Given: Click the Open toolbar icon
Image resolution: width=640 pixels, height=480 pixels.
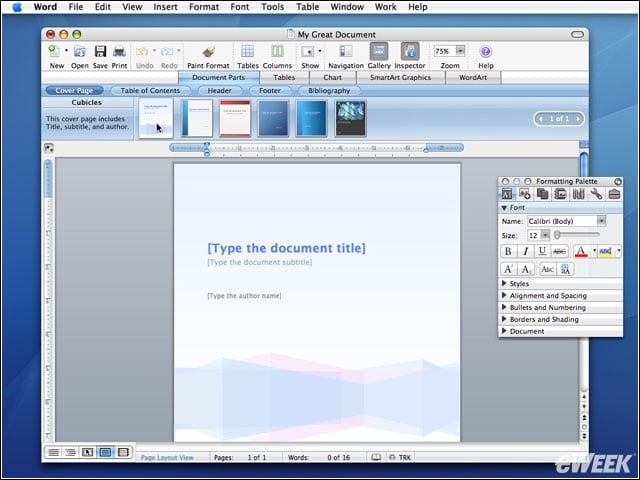Looking at the screenshot, I should [80, 51].
